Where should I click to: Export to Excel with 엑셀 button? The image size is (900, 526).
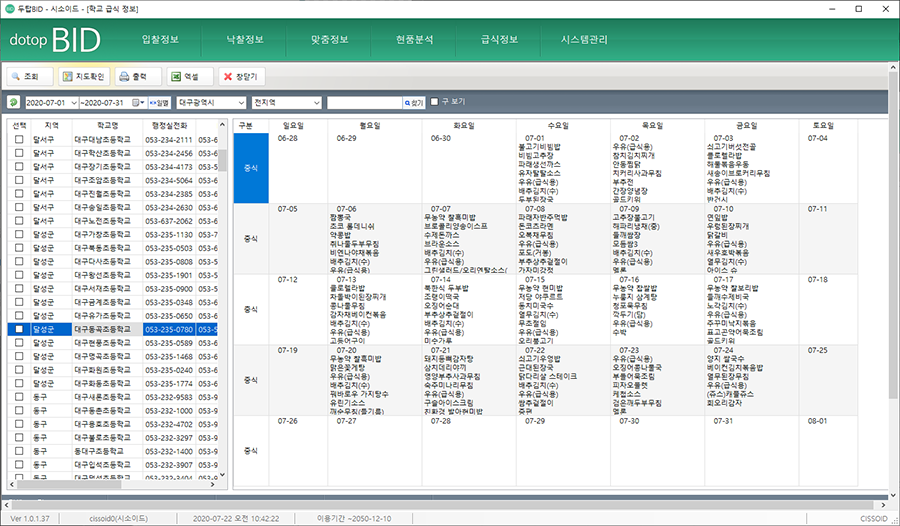(189, 76)
